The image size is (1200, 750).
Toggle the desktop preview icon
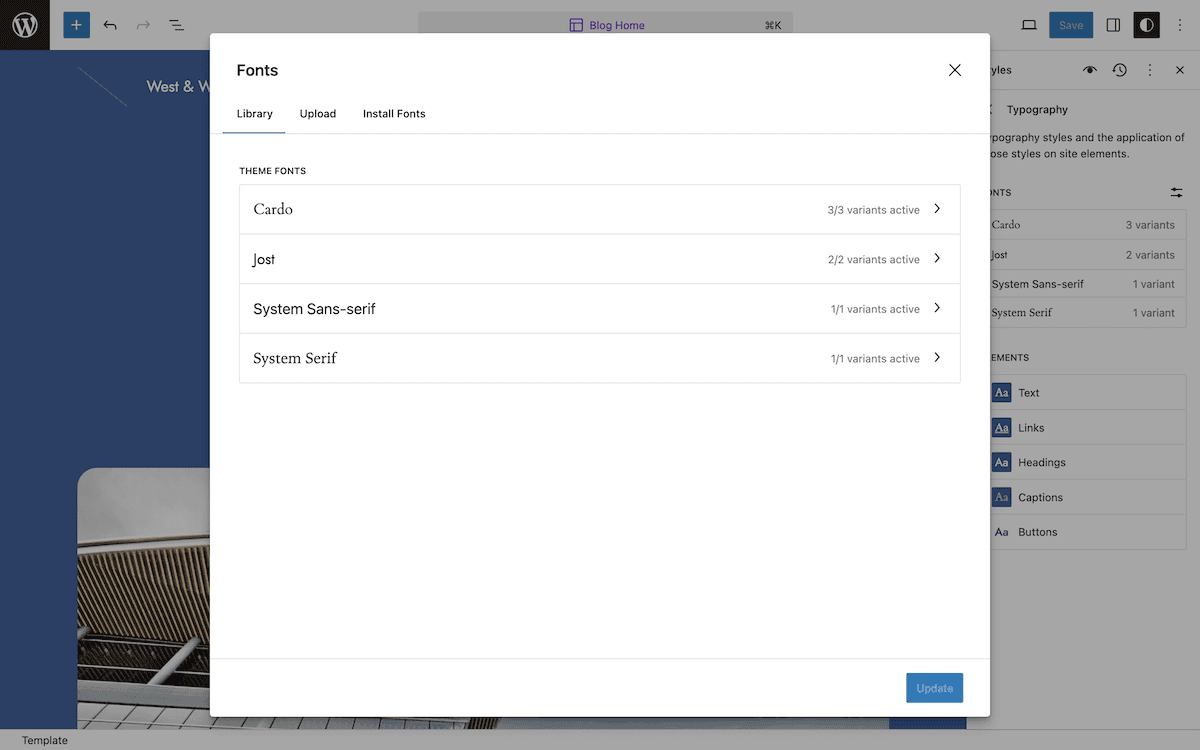click(x=1029, y=25)
